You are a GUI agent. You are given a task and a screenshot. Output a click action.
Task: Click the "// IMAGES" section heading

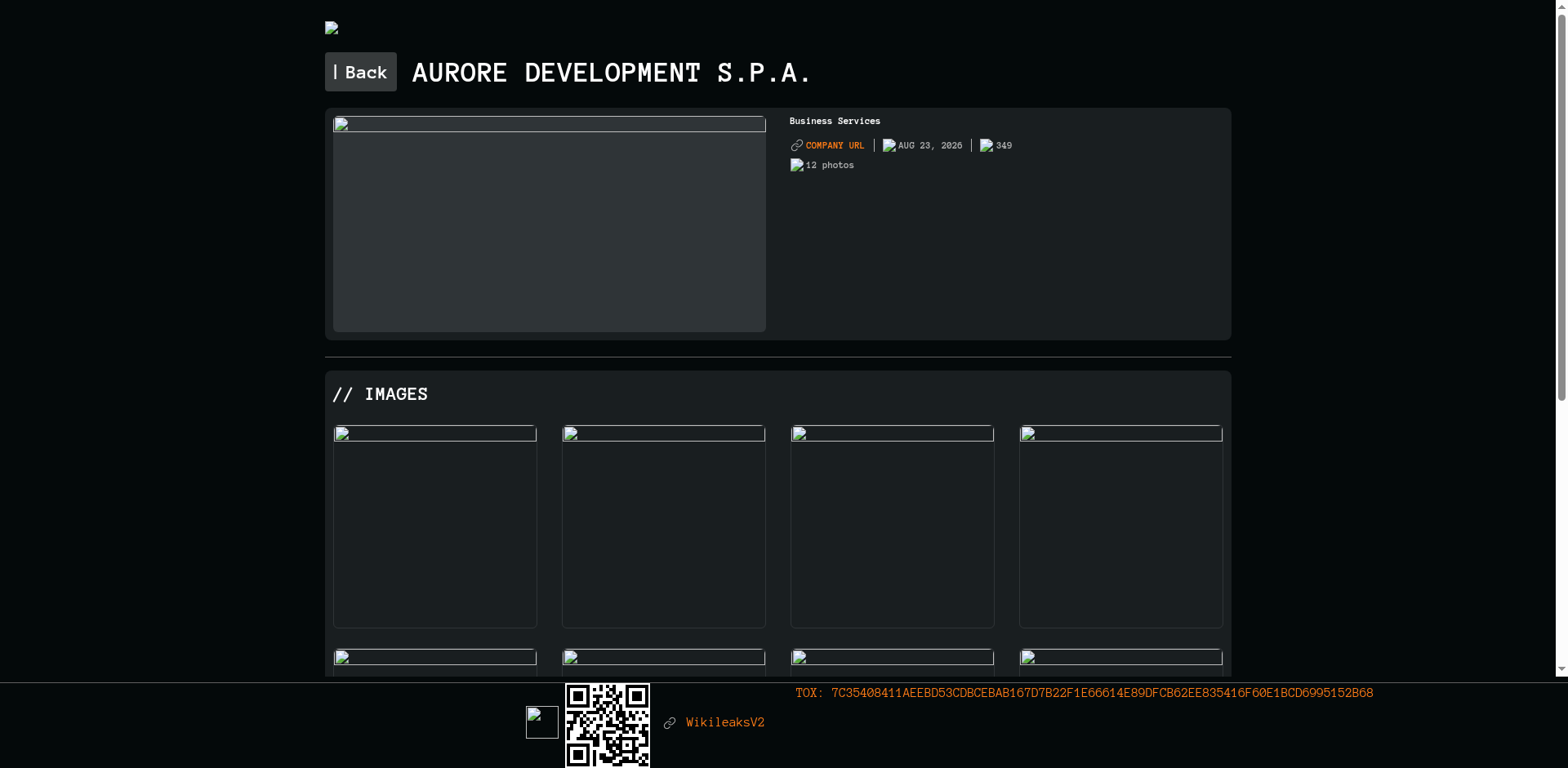point(381,394)
